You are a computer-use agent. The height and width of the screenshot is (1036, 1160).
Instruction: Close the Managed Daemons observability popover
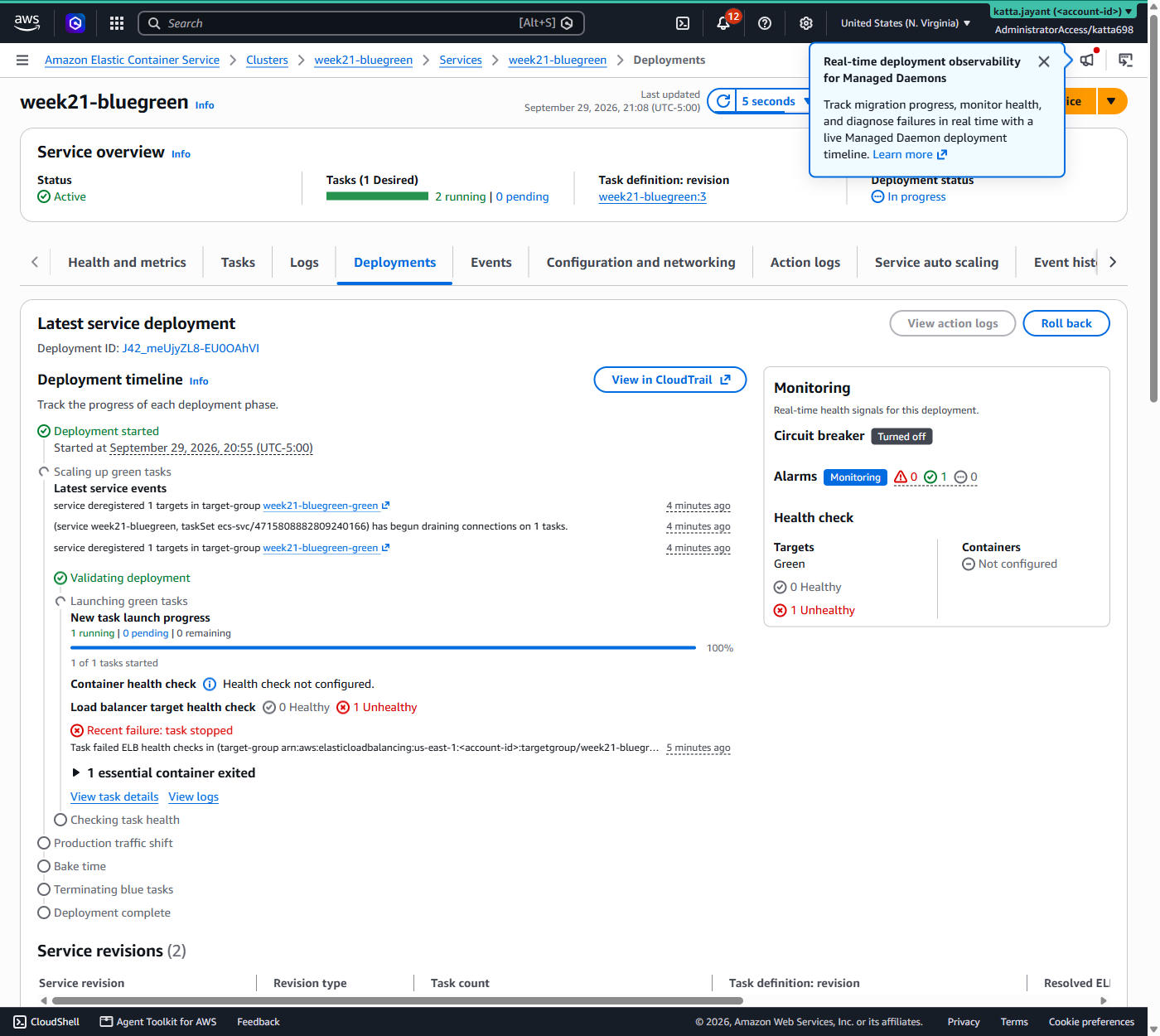(x=1044, y=61)
